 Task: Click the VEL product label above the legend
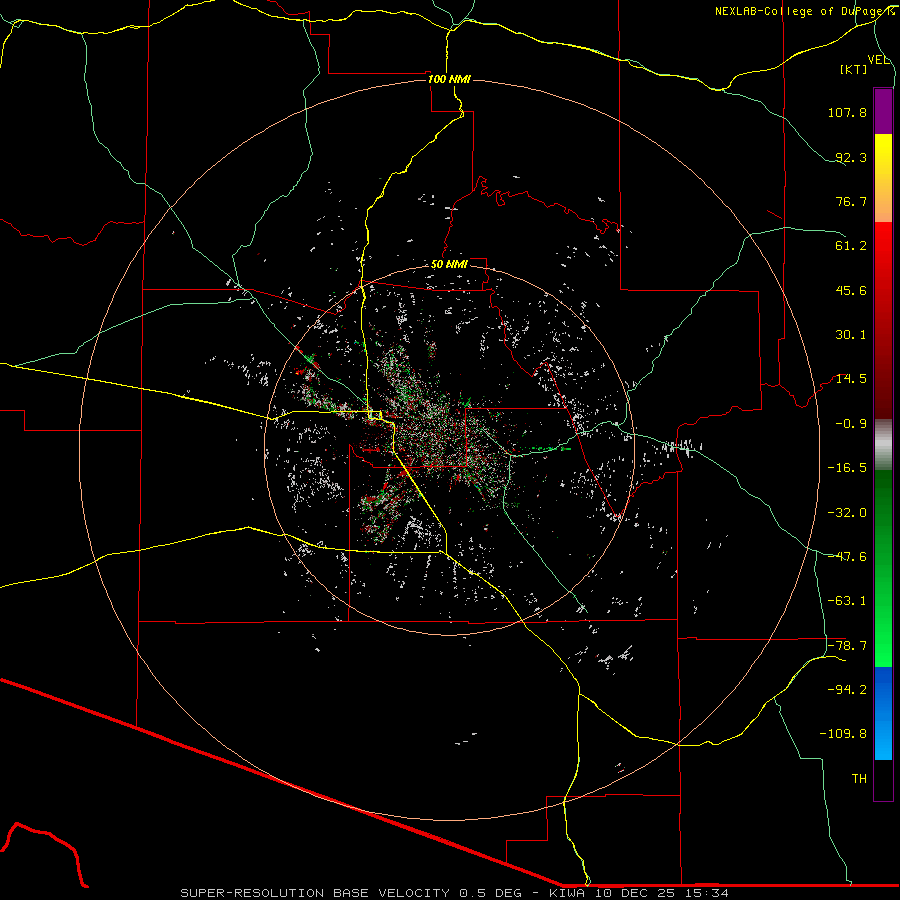coord(878,60)
